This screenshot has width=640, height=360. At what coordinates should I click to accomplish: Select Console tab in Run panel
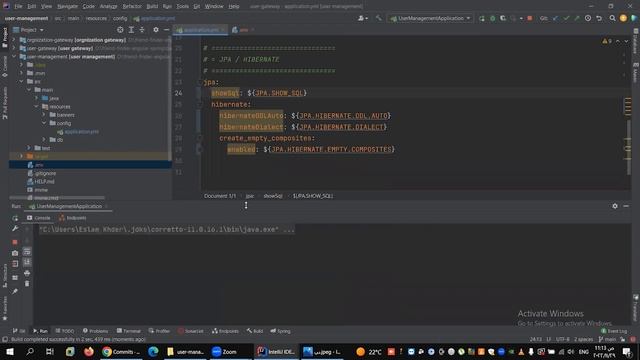coord(39,218)
